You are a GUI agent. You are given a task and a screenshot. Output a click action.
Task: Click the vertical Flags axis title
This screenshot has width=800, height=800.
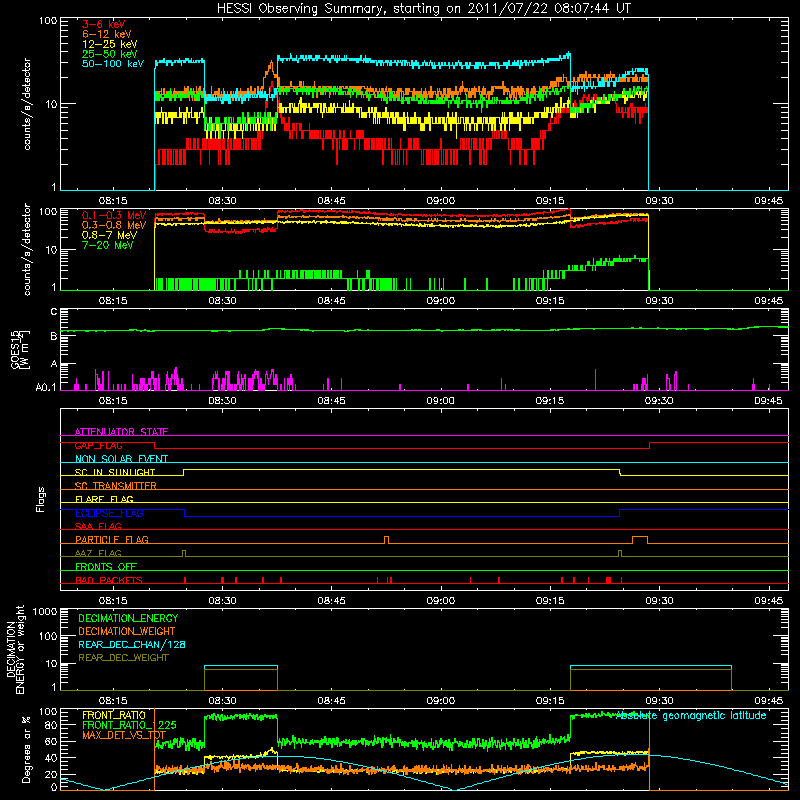pos(41,499)
